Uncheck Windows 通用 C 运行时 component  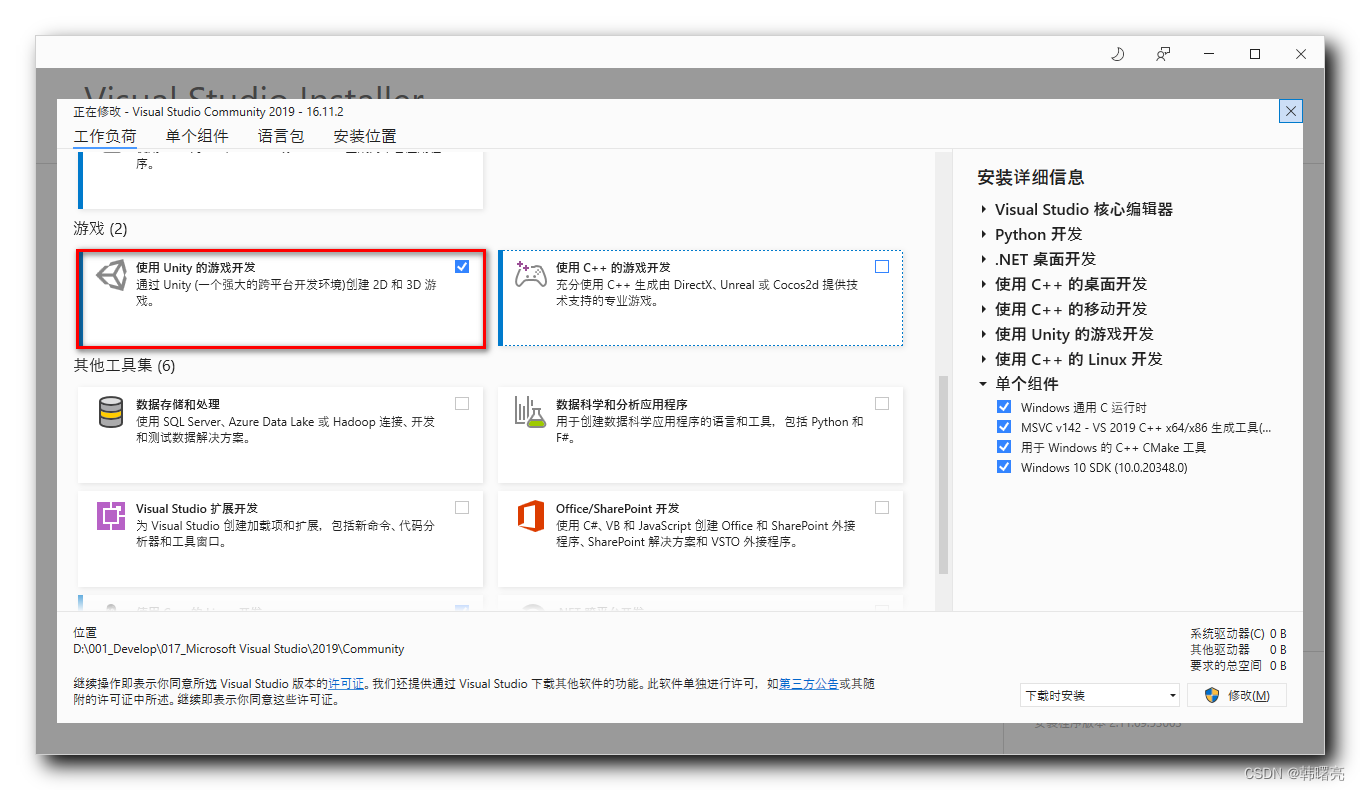coord(1004,407)
